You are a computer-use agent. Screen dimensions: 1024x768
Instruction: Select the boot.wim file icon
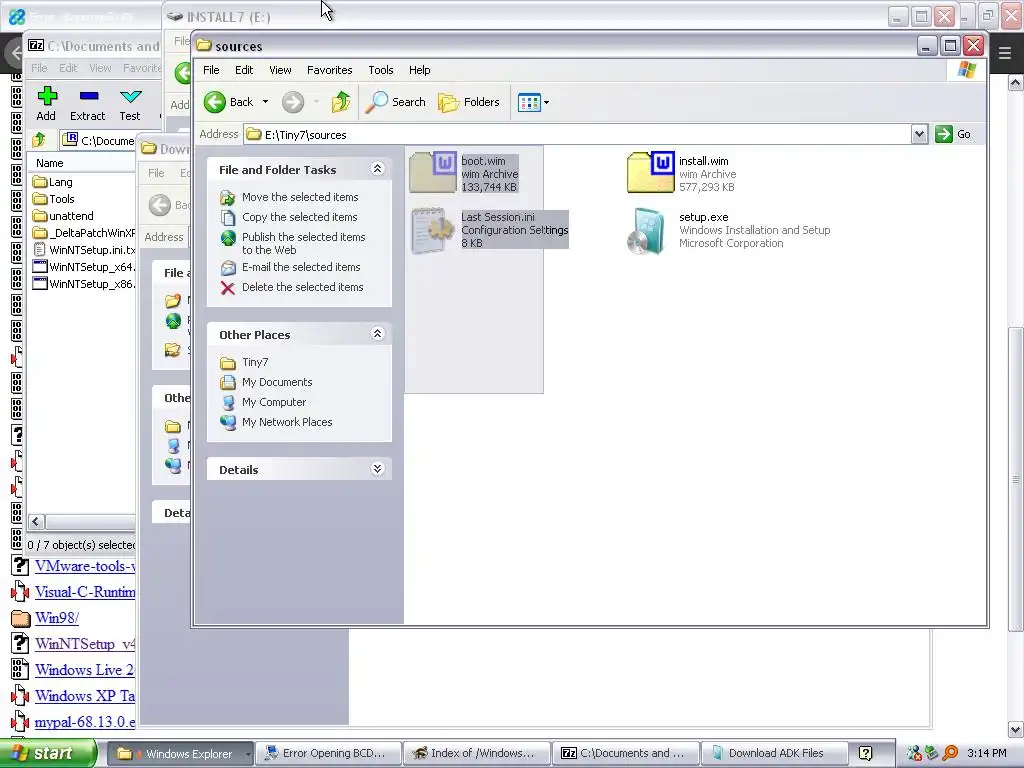click(432, 172)
